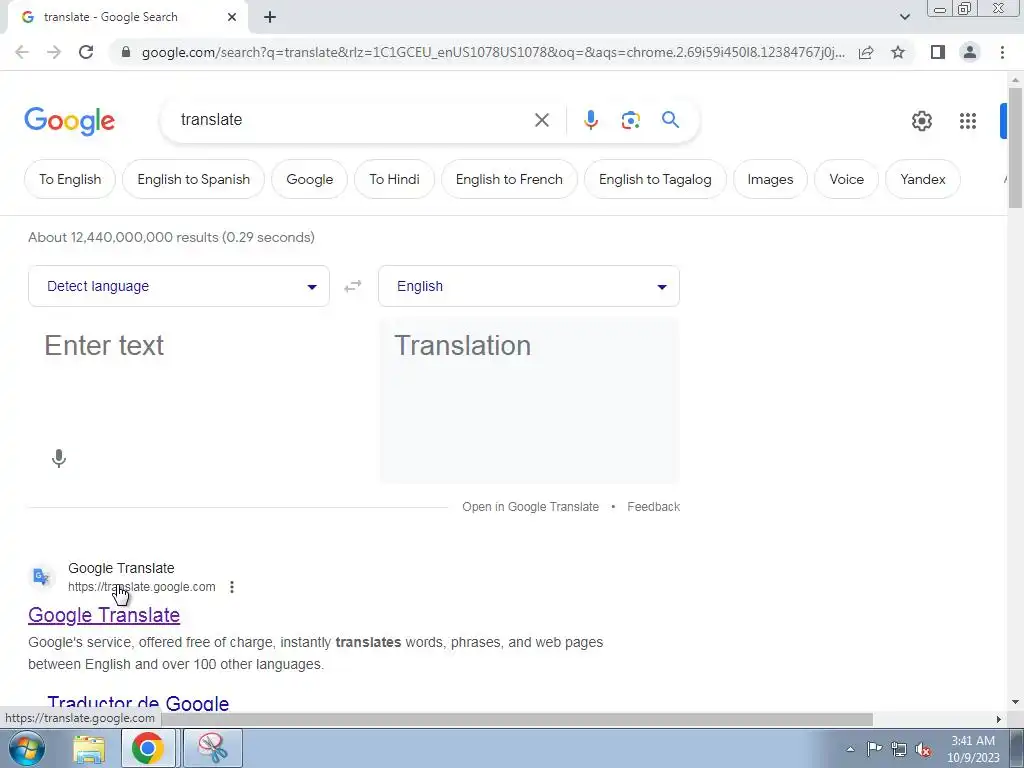Open Google quick settings gear
The image size is (1024, 768).
point(921,121)
